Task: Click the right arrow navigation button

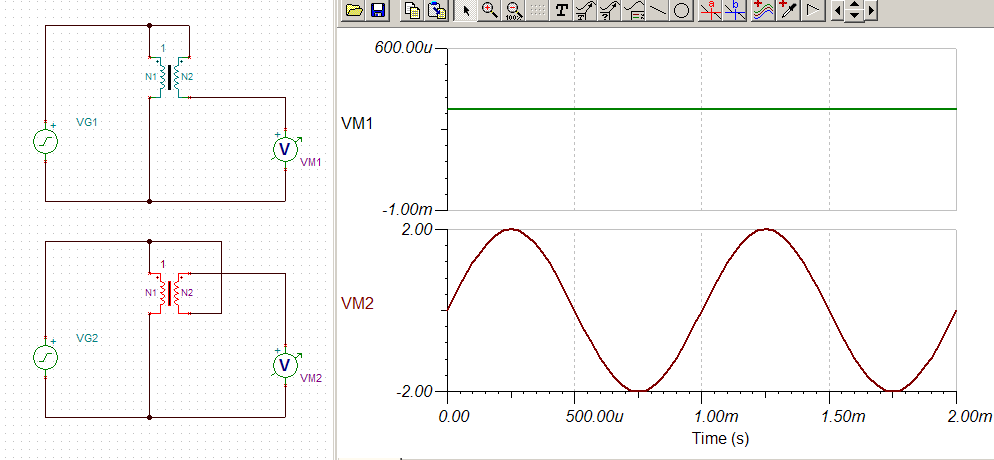Action: click(x=872, y=11)
